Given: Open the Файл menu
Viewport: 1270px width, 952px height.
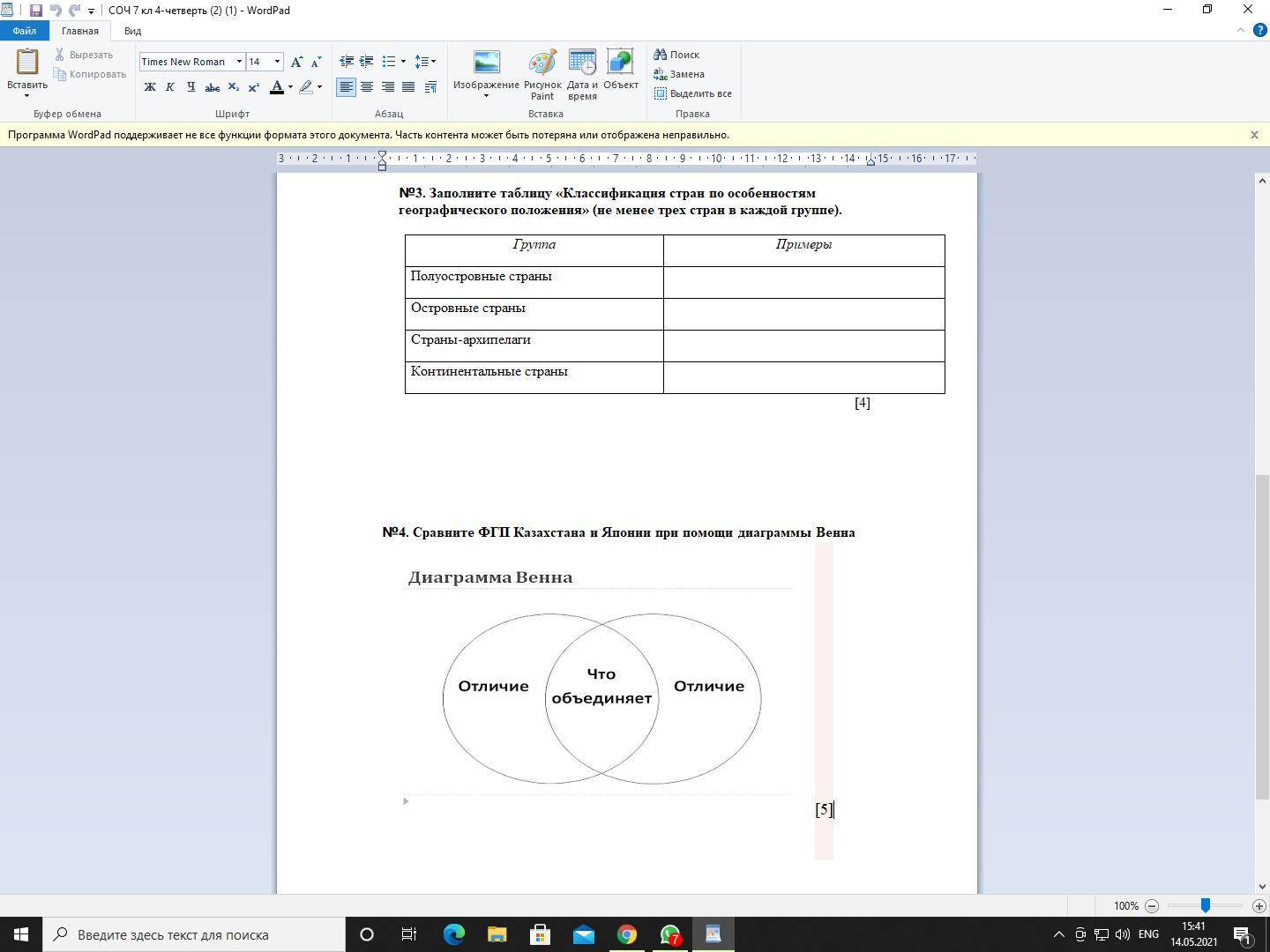Looking at the screenshot, I should (25, 31).
